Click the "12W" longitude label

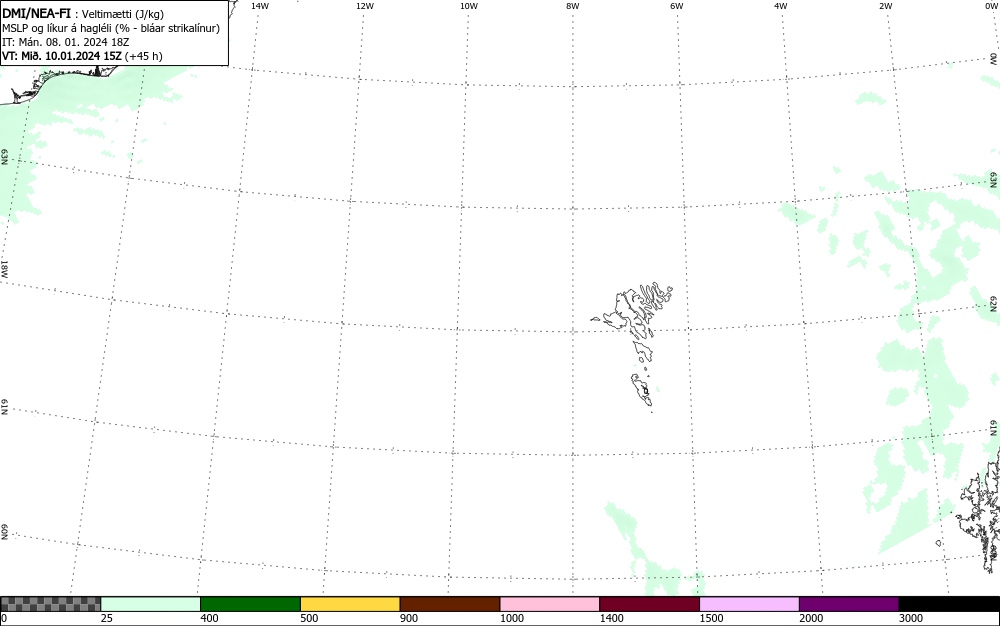click(365, 6)
